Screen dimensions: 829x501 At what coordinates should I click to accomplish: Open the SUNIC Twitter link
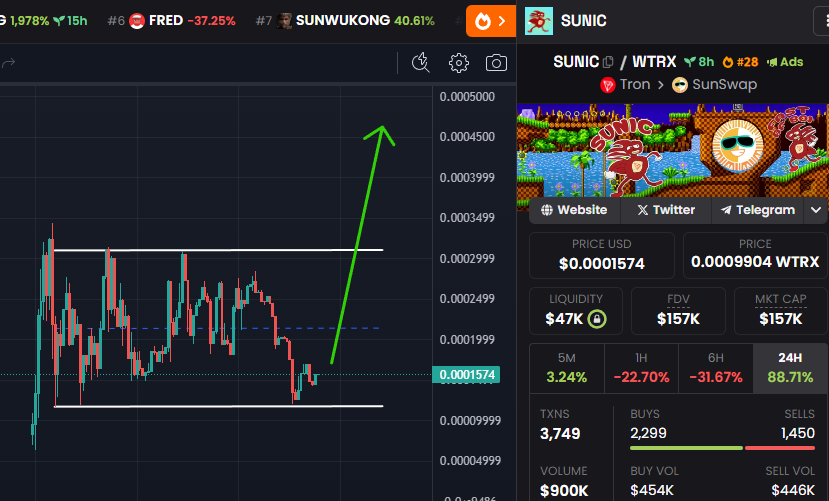click(x=666, y=210)
